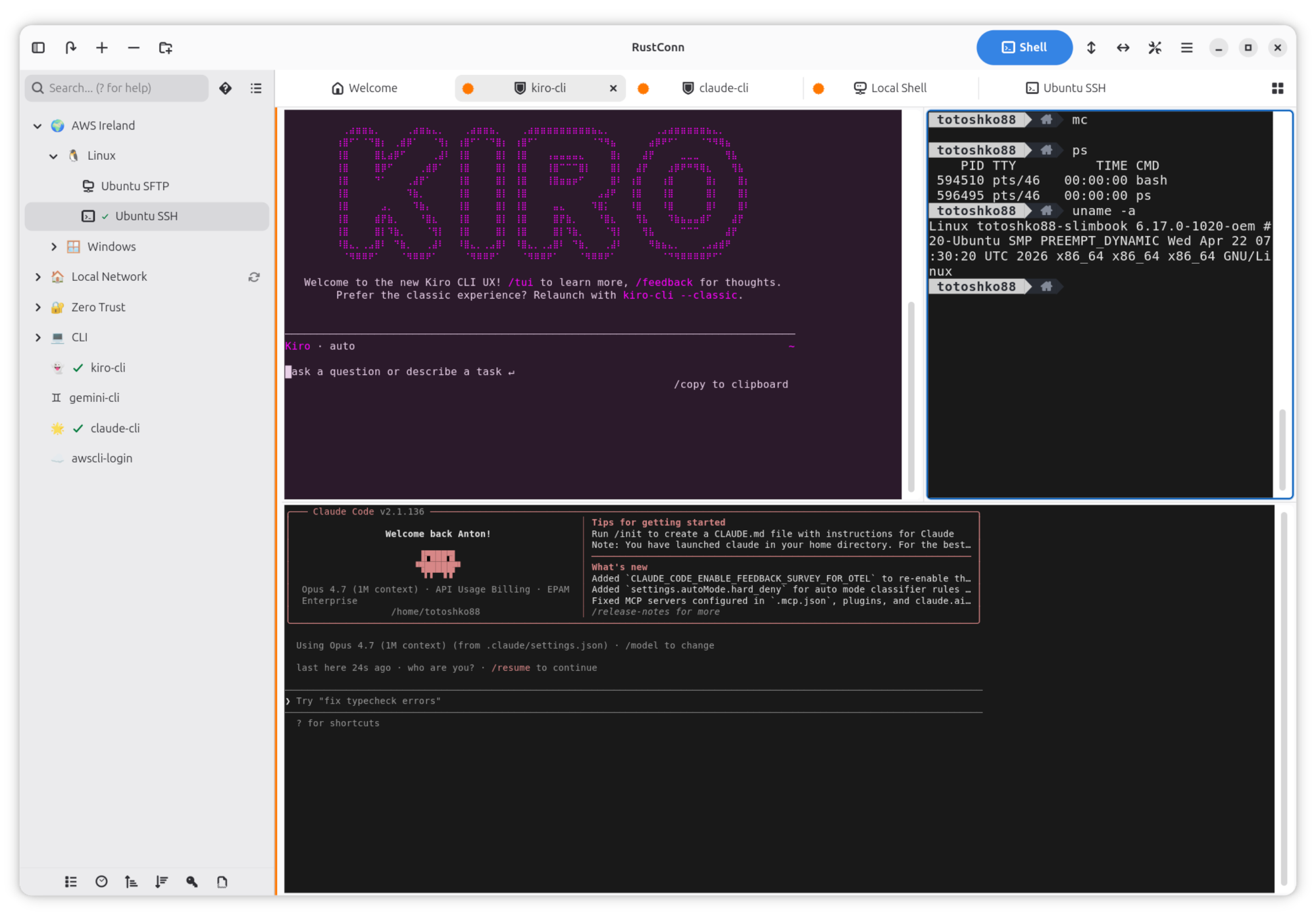Toggle the sidebar panel visibility icon

pos(38,47)
